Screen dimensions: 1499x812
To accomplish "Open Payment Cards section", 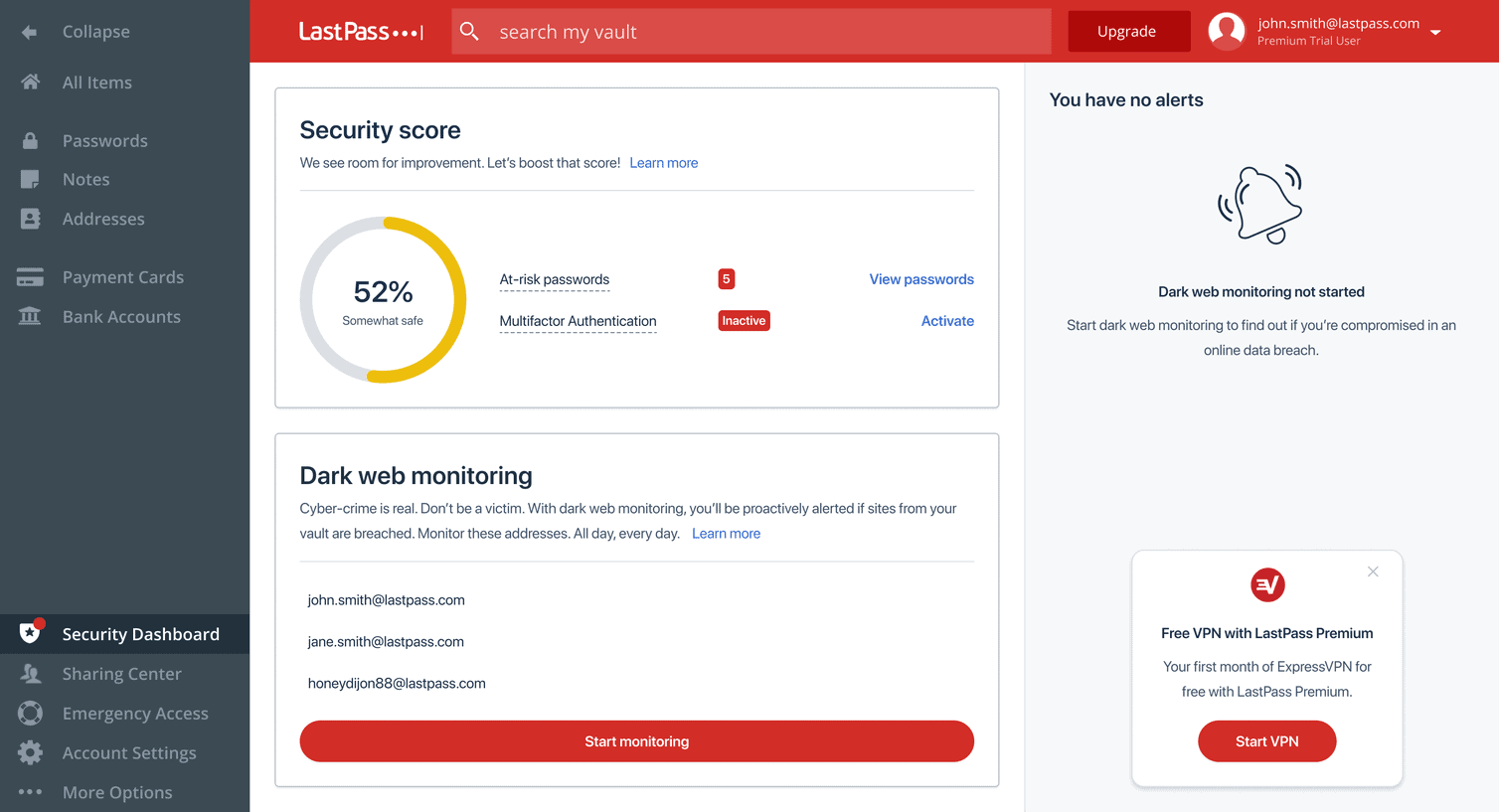I will pos(31,276).
